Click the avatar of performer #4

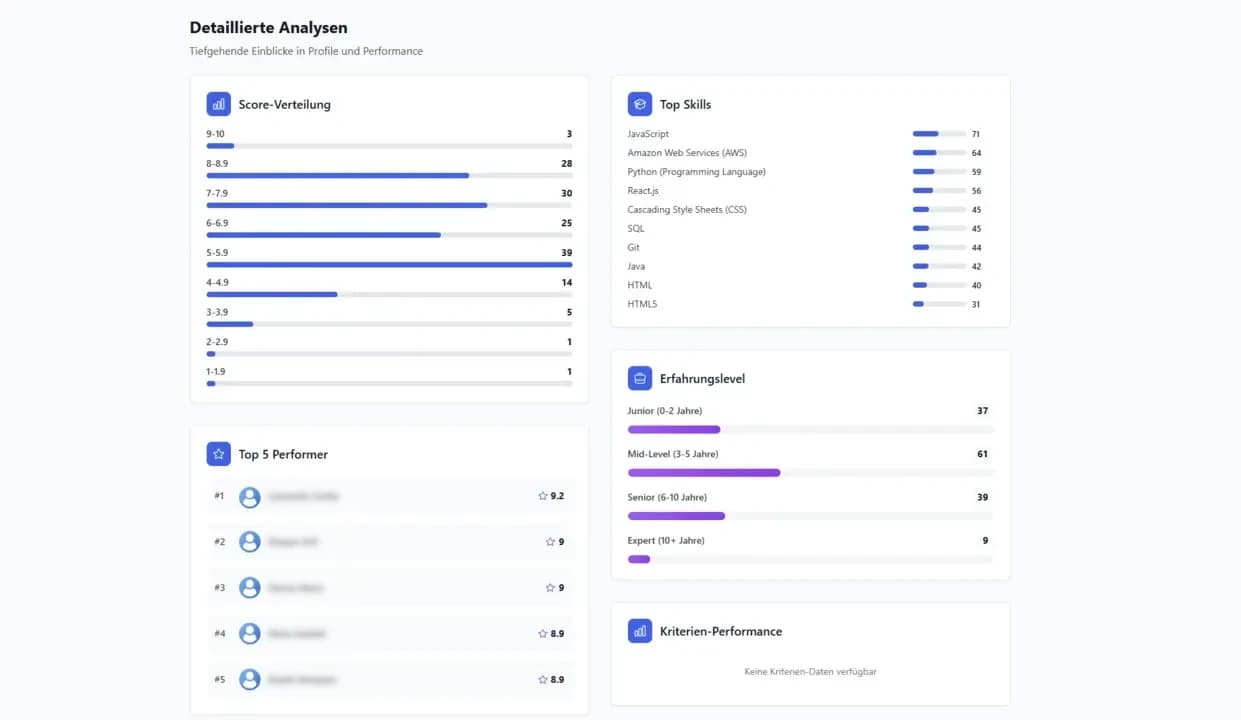click(250, 634)
